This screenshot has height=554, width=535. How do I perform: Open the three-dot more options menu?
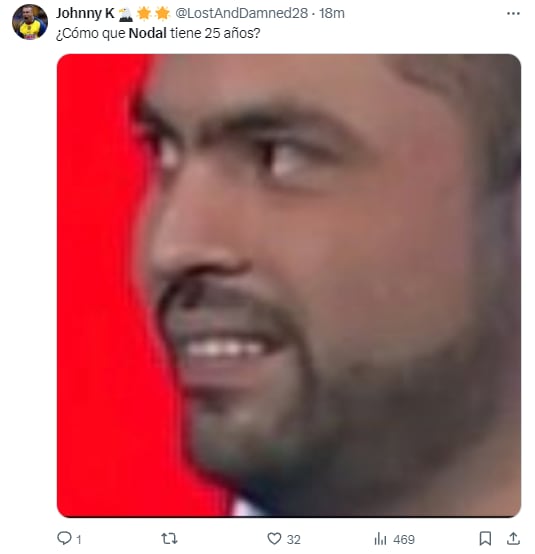(x=513, y=13)
